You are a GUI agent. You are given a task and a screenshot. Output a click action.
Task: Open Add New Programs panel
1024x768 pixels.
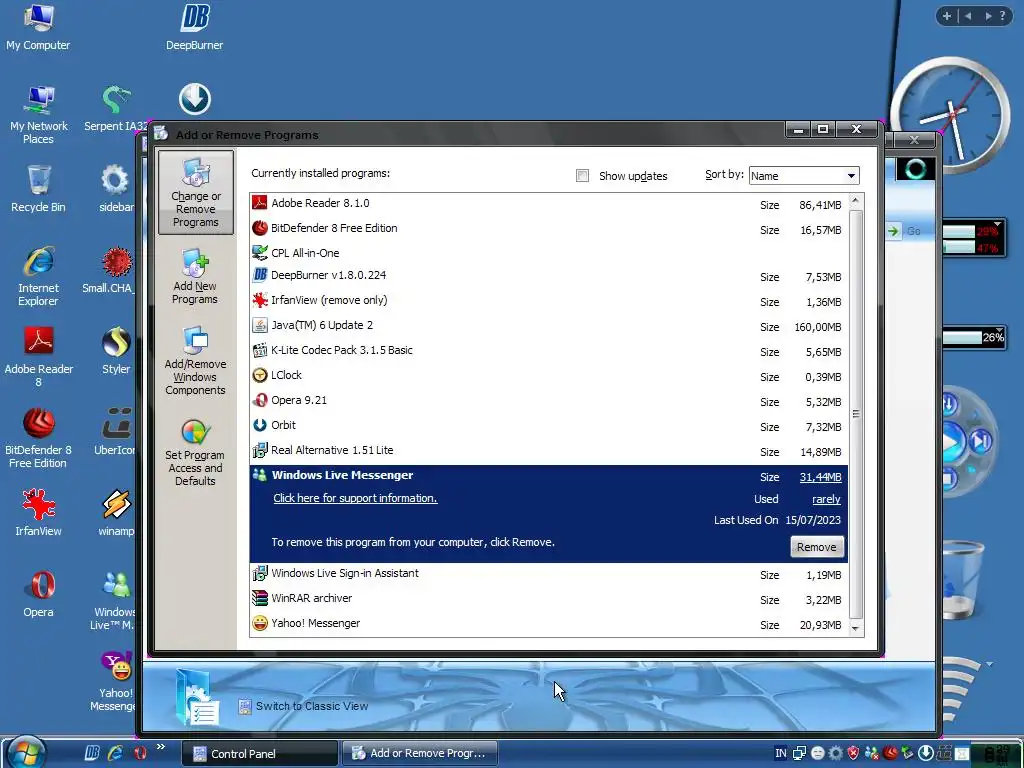coord(195,277)
